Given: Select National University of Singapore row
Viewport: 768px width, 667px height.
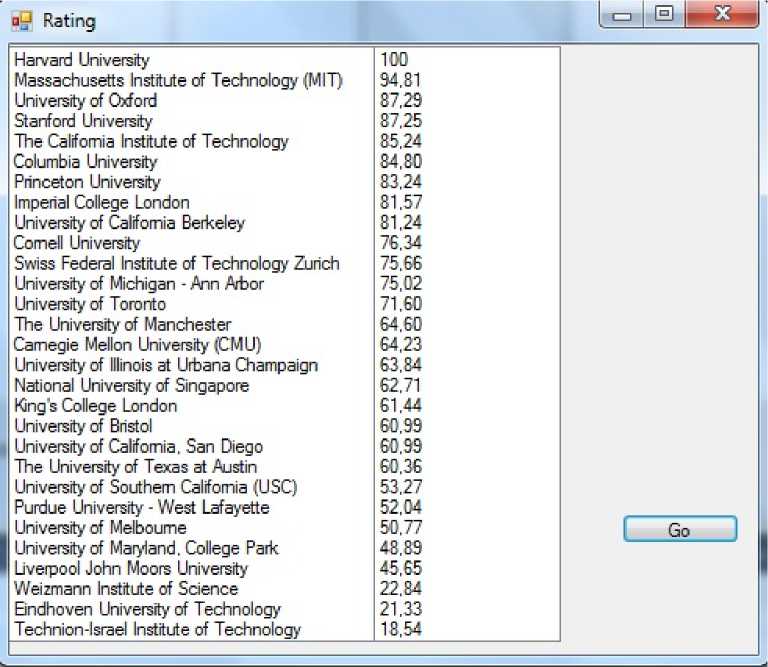Looking at the screenshot, I should coord(132,385).
